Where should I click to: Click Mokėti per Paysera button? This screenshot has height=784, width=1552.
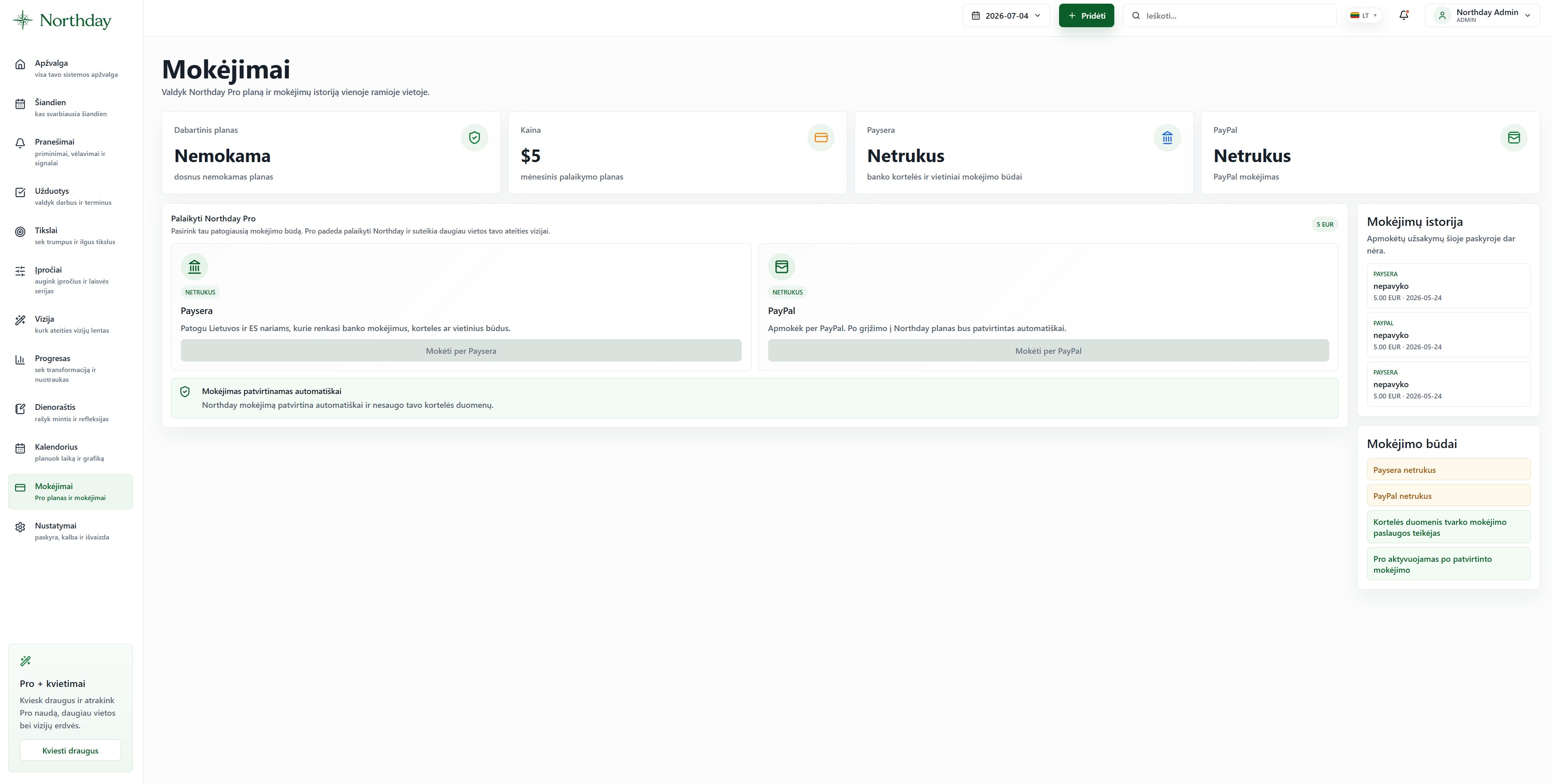(461, 351)
